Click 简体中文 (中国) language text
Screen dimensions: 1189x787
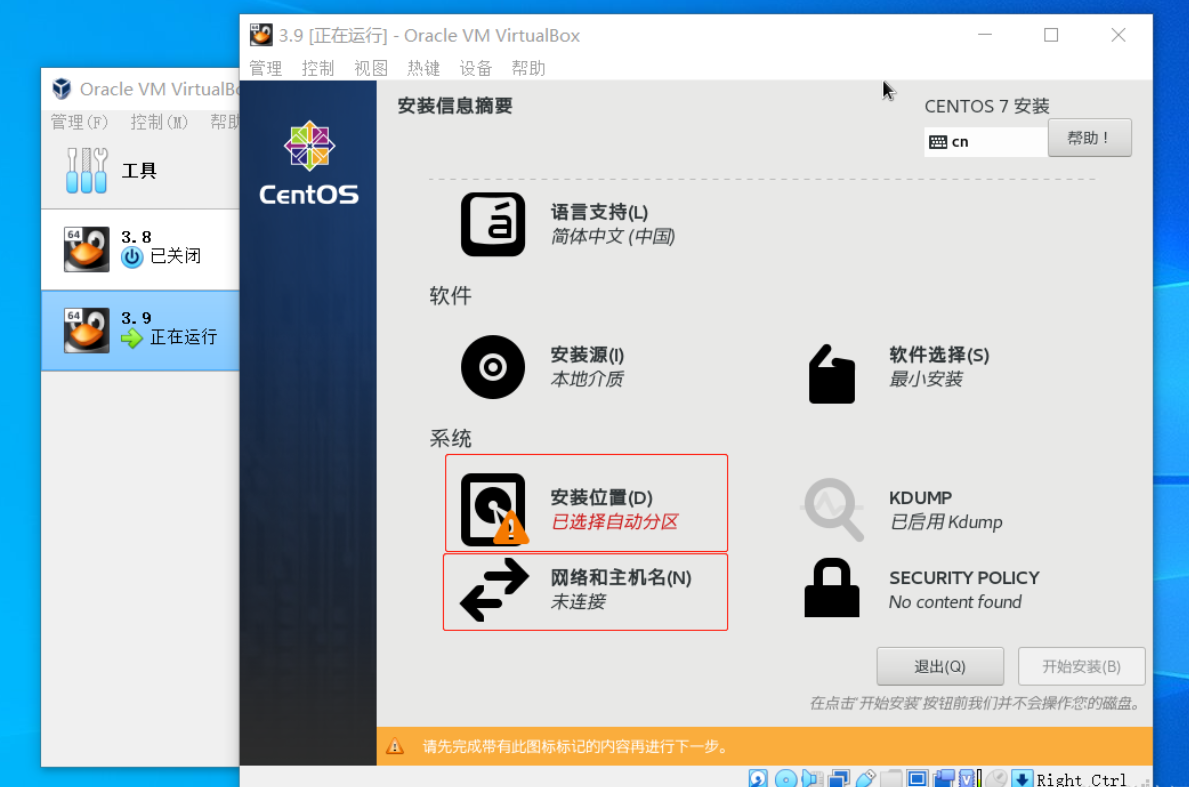coord(613,237)
